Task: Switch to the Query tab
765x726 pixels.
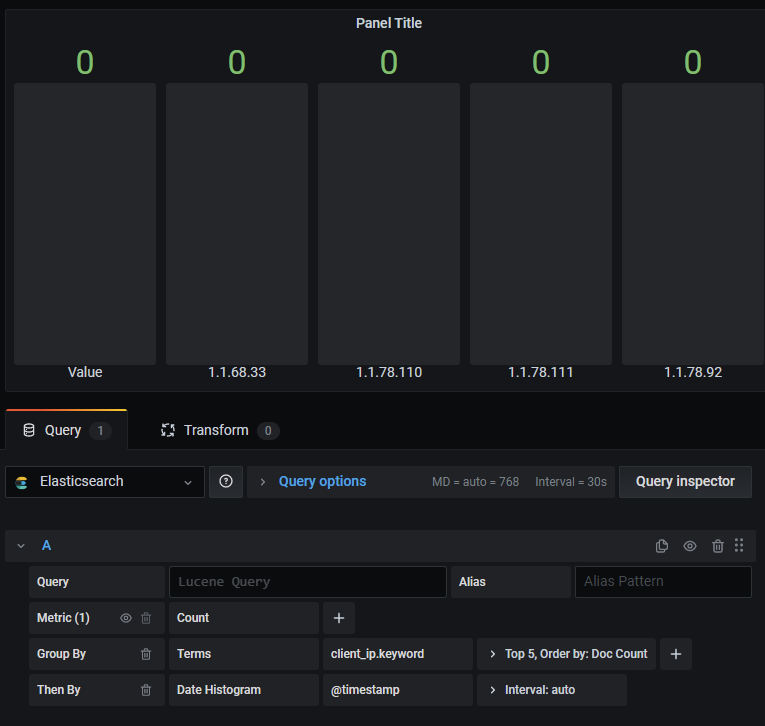Action: click(x=66, y=430)
